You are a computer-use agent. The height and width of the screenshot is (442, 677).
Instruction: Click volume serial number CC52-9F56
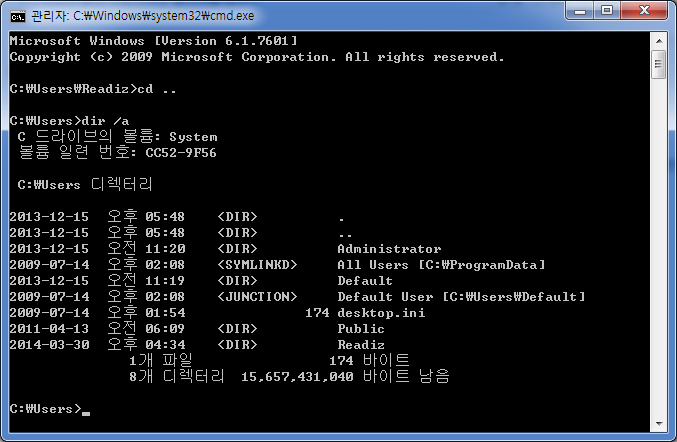coord(181,153)
